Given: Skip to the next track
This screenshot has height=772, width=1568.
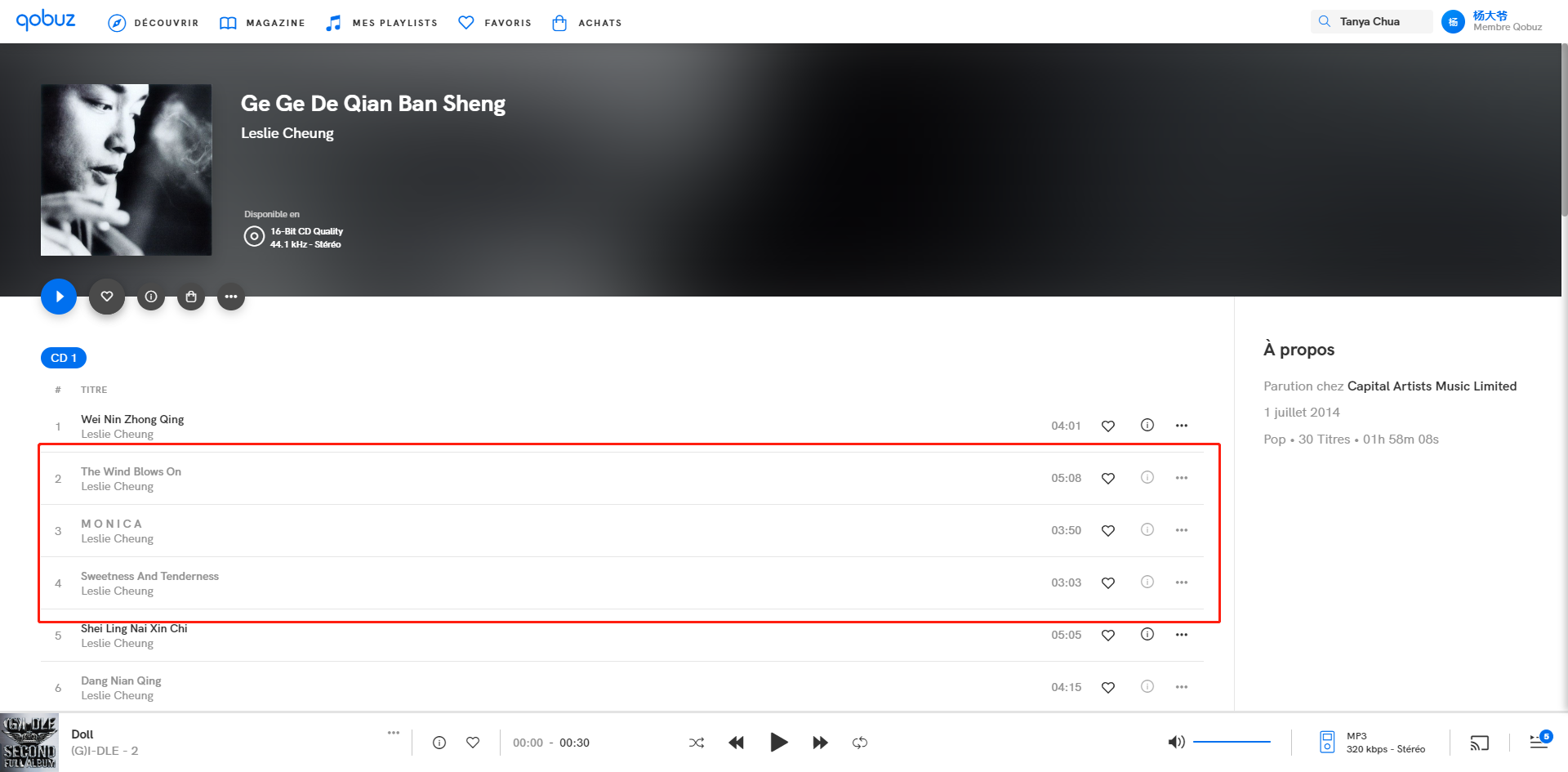Looking at the screenshot, I should (821, 743).
